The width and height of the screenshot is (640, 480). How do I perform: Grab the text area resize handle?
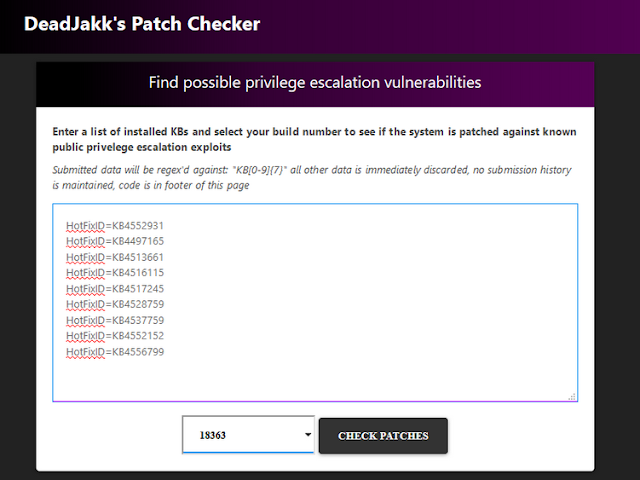(572, 396)
